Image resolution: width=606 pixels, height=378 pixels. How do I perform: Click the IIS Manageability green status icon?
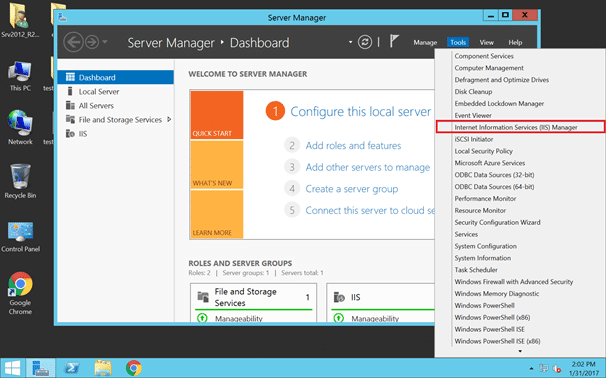339,318
